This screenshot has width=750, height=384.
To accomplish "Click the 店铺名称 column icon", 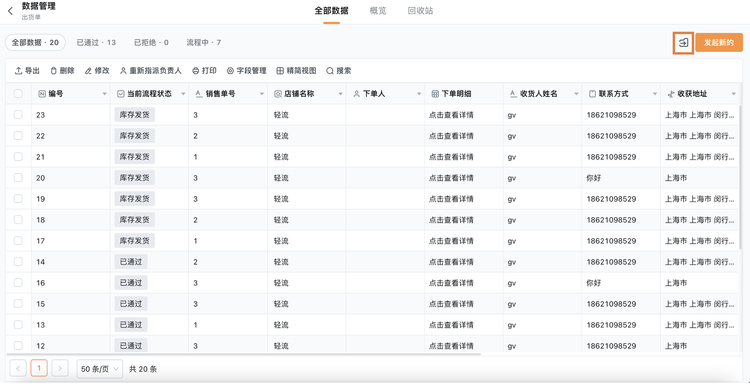I will [x=278, y=94].
